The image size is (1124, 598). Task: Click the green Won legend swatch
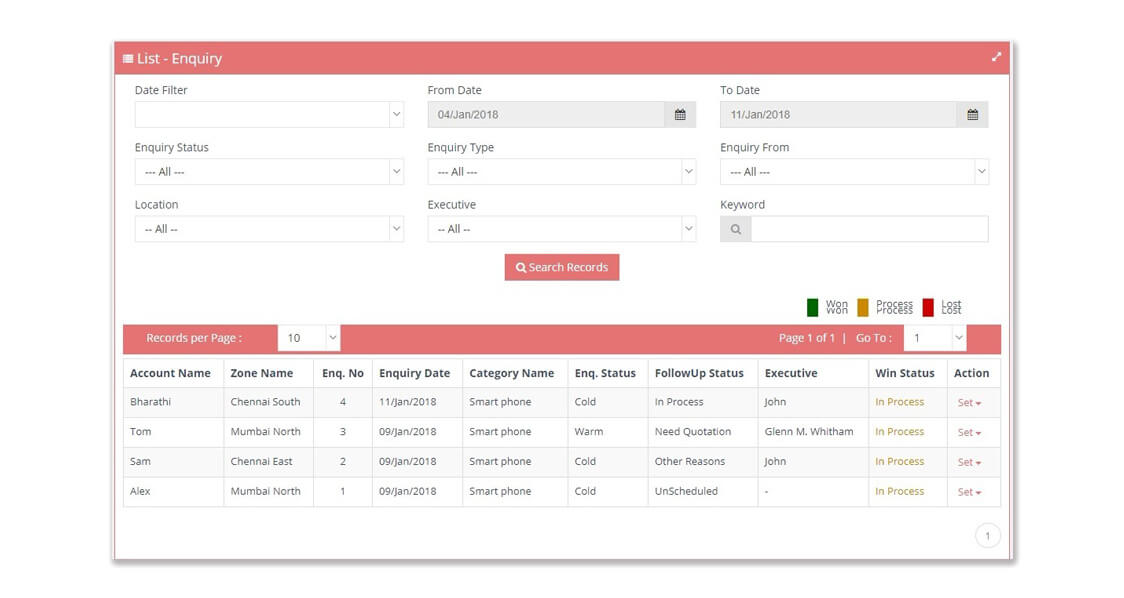812,308
